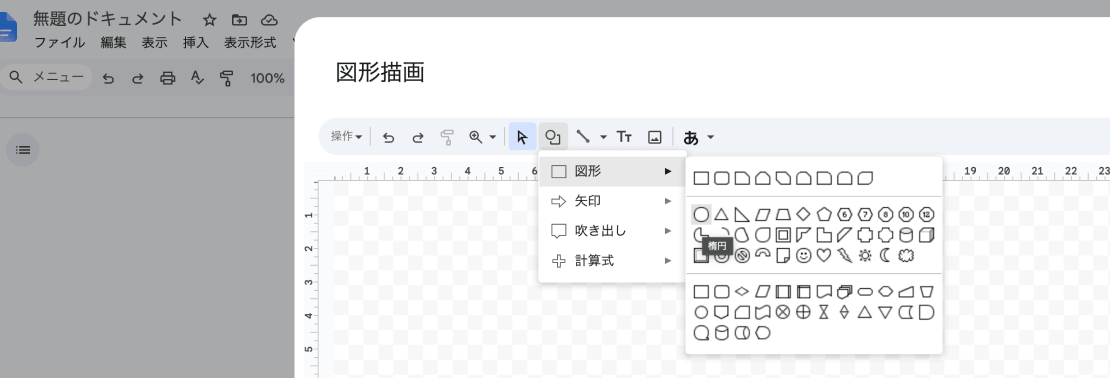The height and width of the screenshot is (378, 1110).
Task: Select the right triangle shape
Action: coord(742,214)
